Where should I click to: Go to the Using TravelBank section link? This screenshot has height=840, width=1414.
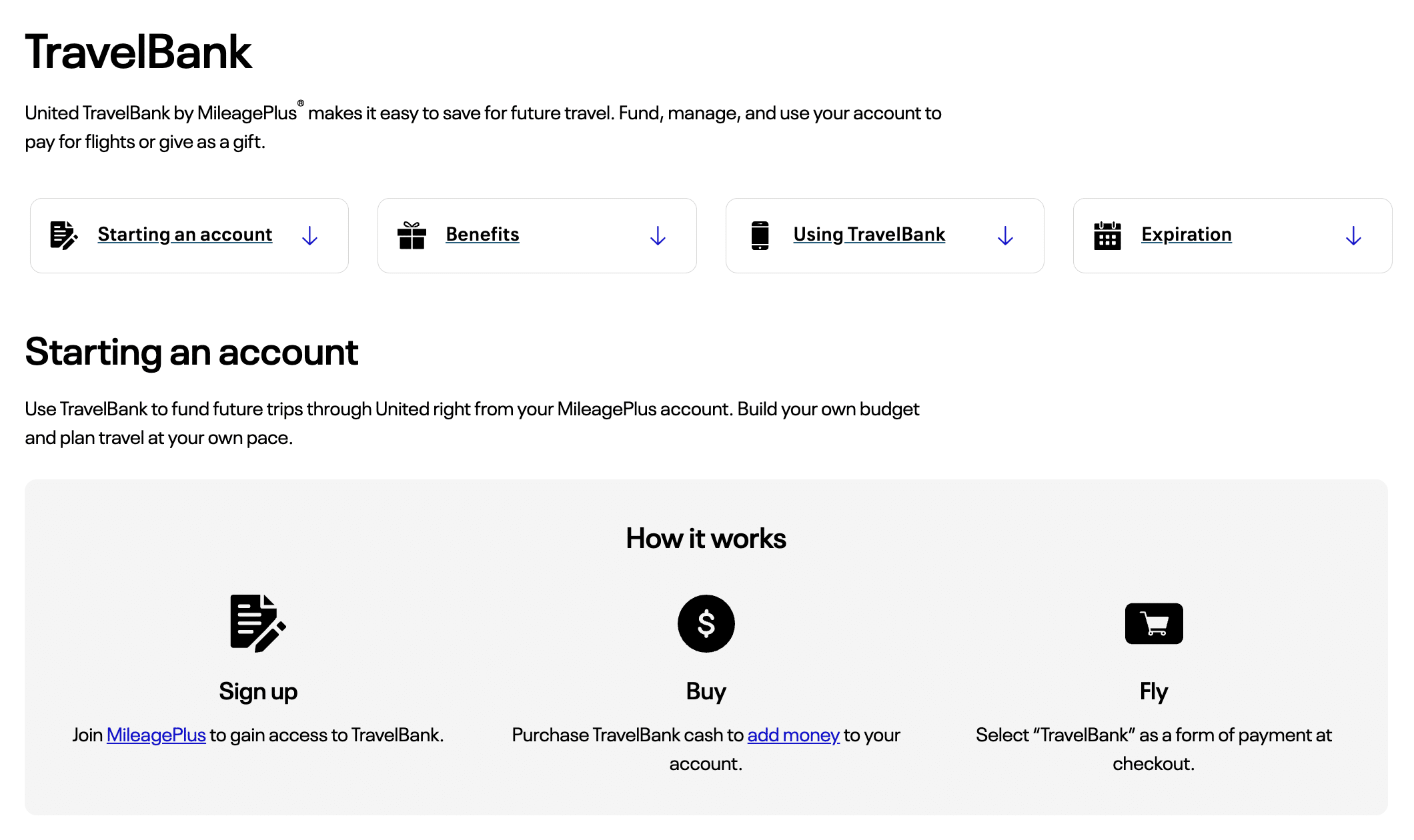(x=869, y=235)
